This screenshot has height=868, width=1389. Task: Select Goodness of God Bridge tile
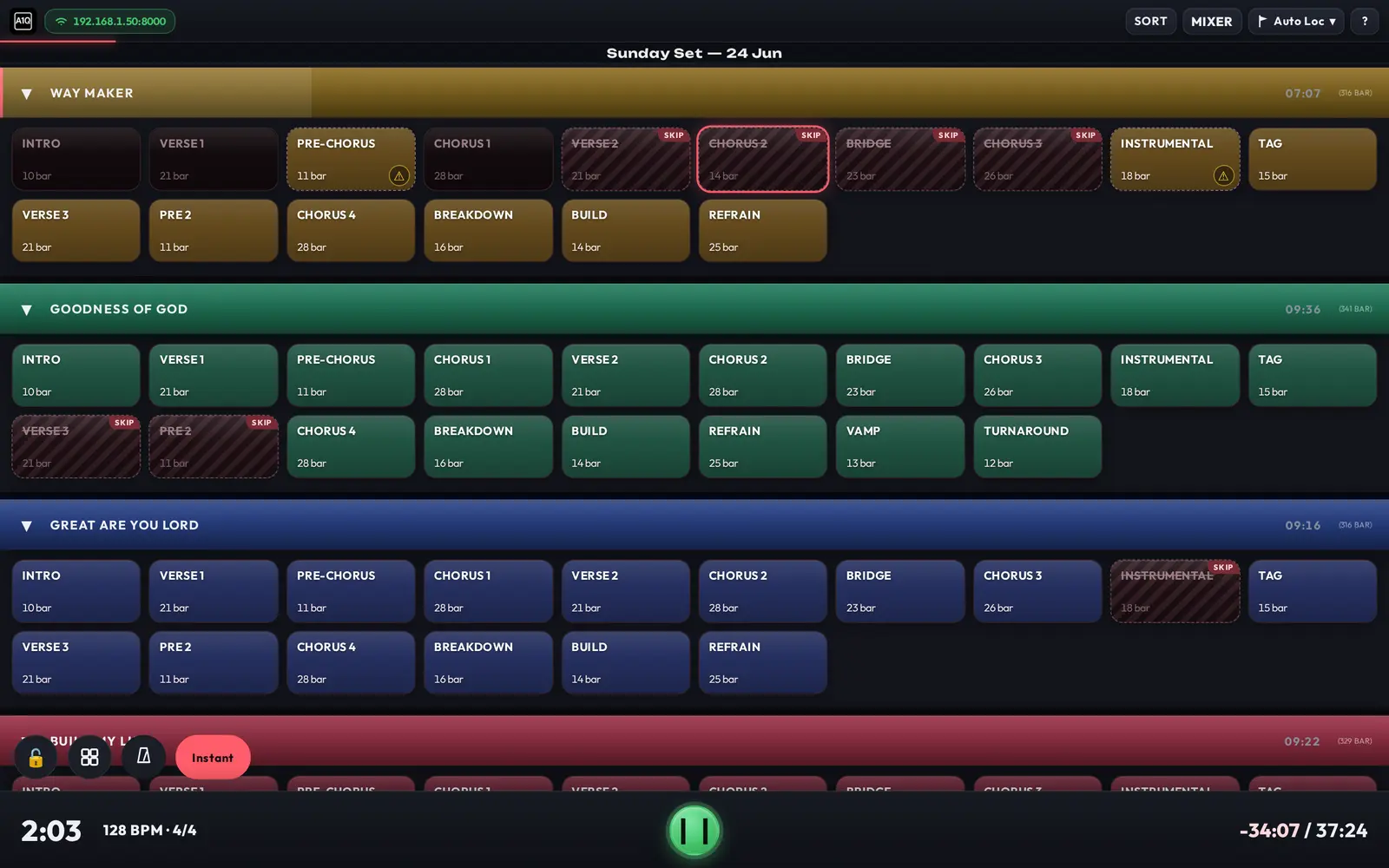tap(900, 376)
